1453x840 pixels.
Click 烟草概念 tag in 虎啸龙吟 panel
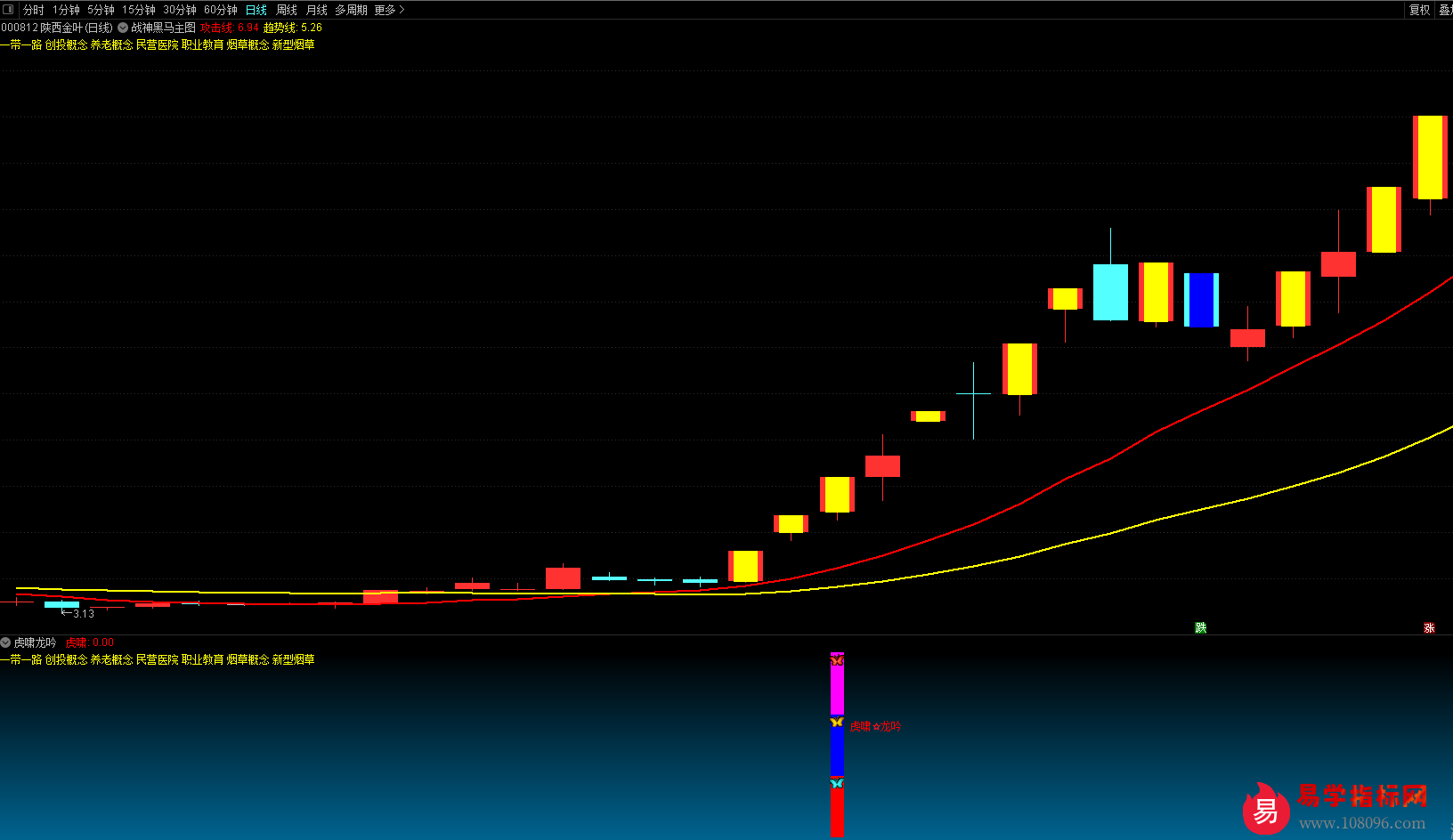point(248,659)
